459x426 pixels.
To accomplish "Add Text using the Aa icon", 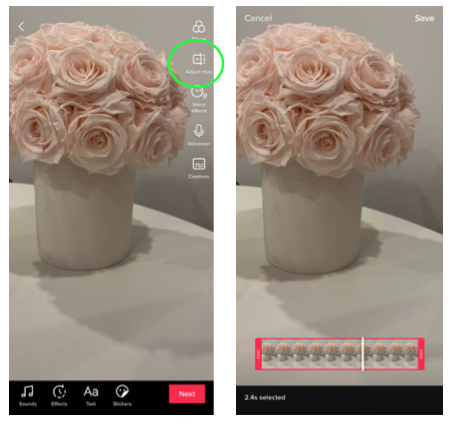I will coord(91,396).
